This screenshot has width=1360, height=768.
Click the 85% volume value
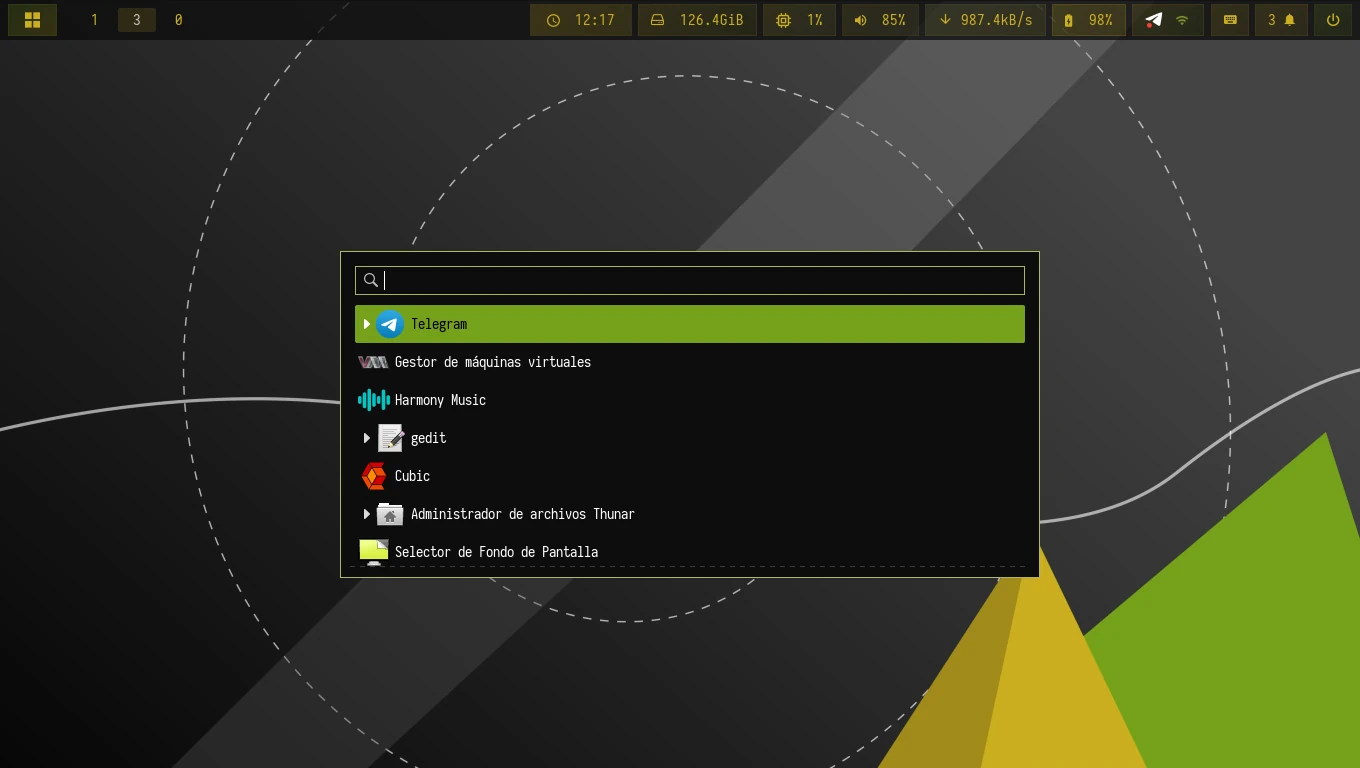pyautogui.click(x=894, y=20)
